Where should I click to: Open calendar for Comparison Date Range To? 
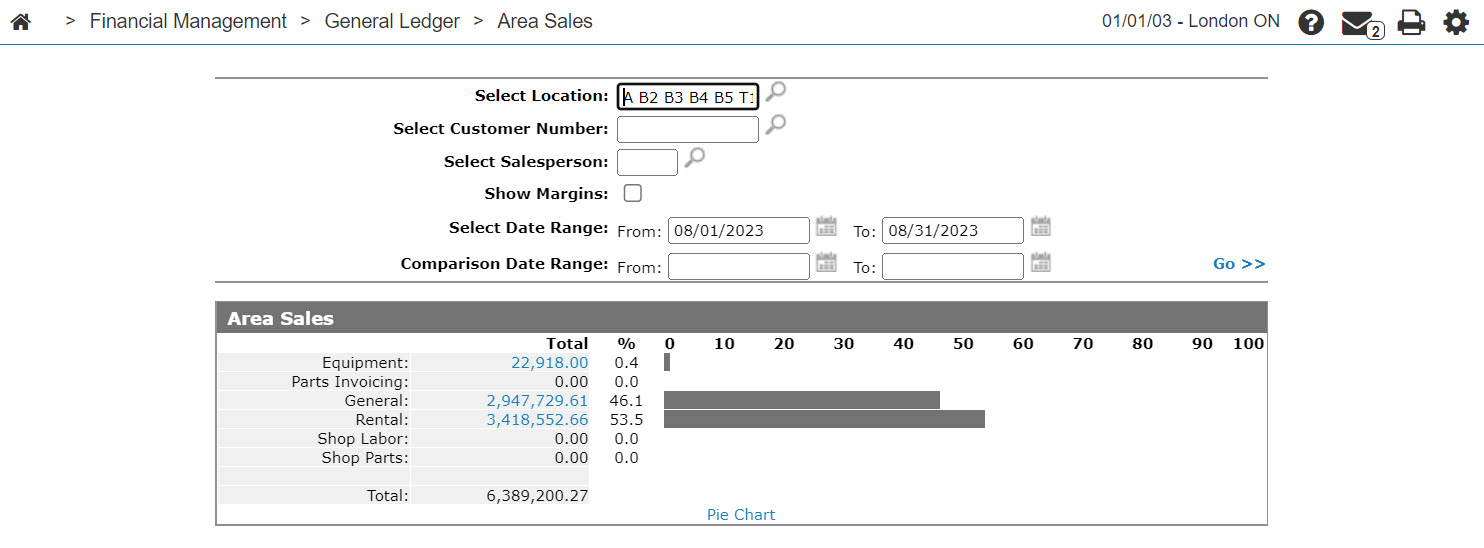(x=1040, y=262)
